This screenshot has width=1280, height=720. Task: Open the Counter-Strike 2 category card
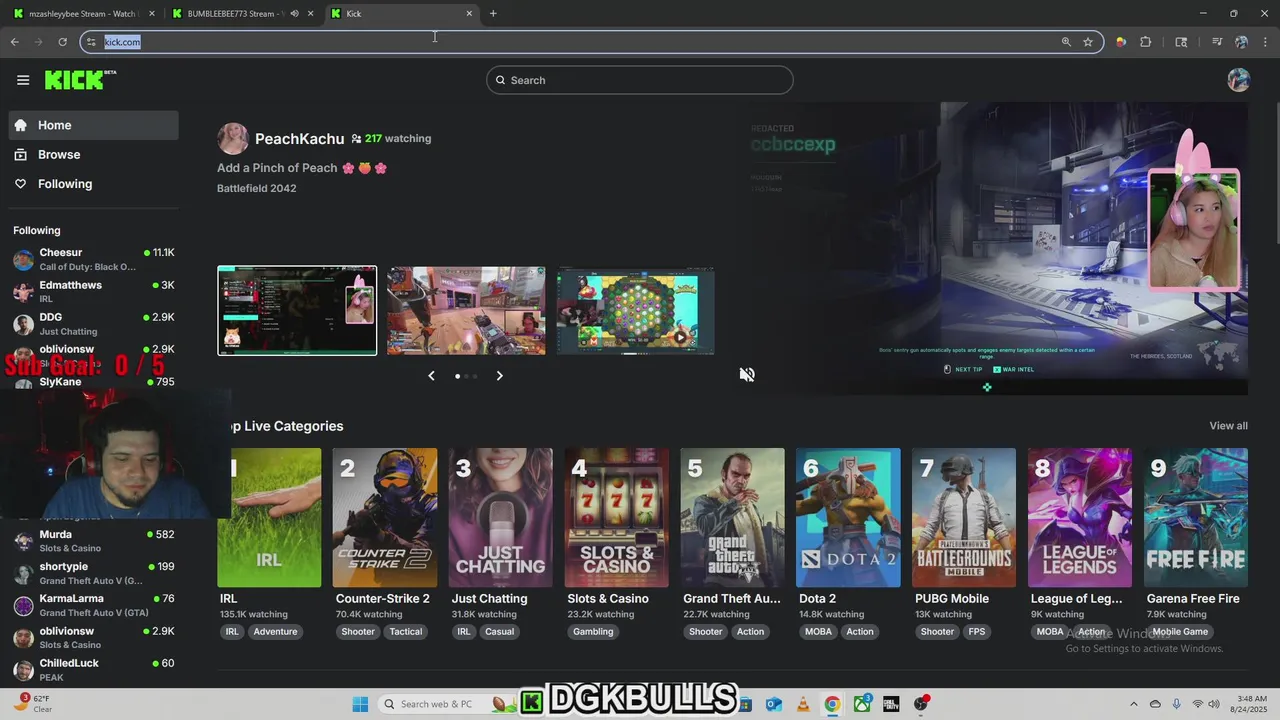[385, 517]
